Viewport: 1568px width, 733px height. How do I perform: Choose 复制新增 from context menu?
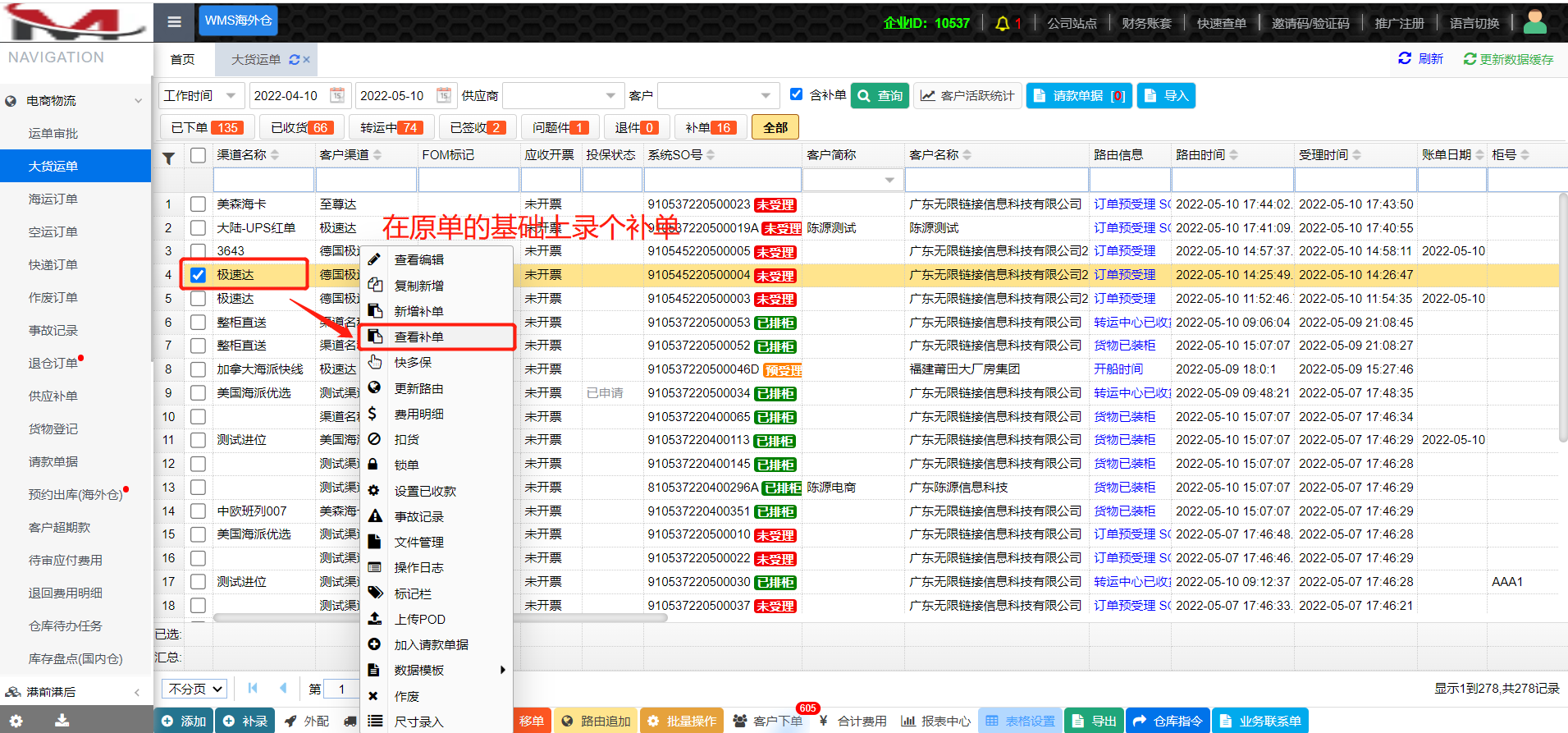(x=418, y=286)
